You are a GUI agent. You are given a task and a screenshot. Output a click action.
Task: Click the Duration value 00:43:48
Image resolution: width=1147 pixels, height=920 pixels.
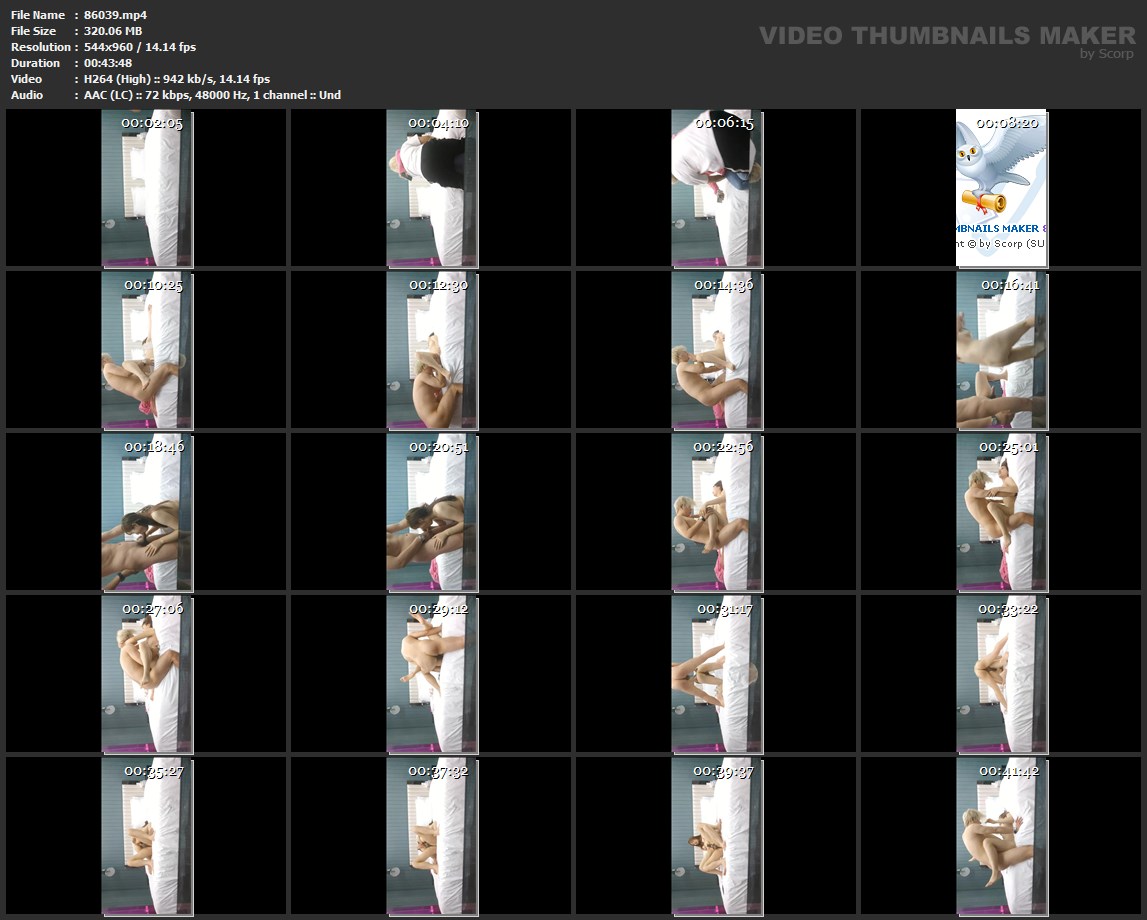tap(108, 63)
